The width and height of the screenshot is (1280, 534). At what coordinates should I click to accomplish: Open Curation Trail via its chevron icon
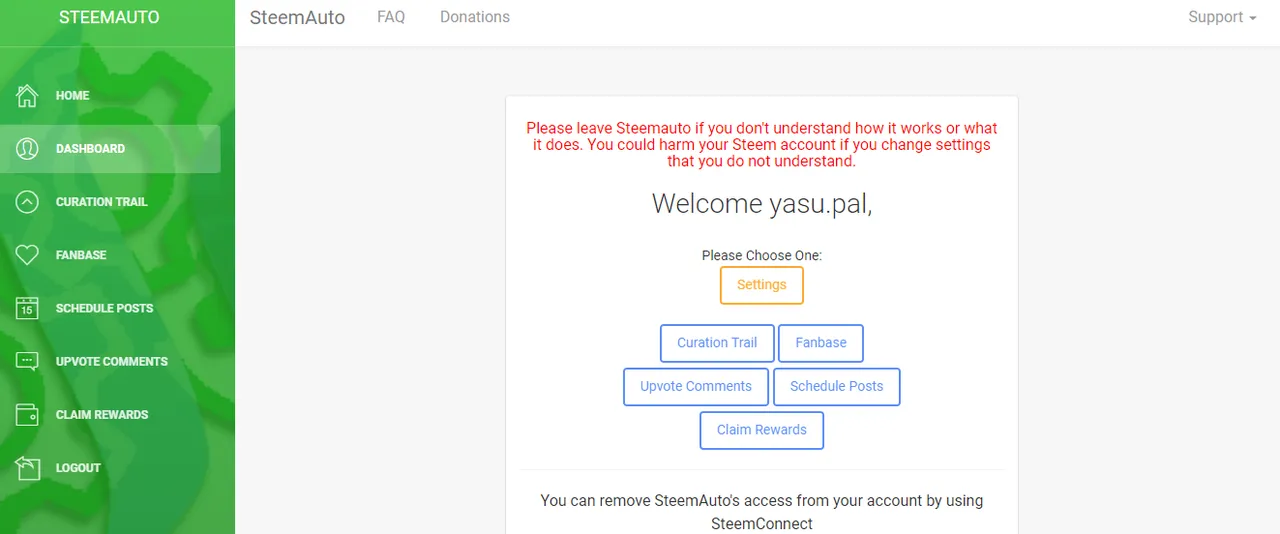click(27, 202)
